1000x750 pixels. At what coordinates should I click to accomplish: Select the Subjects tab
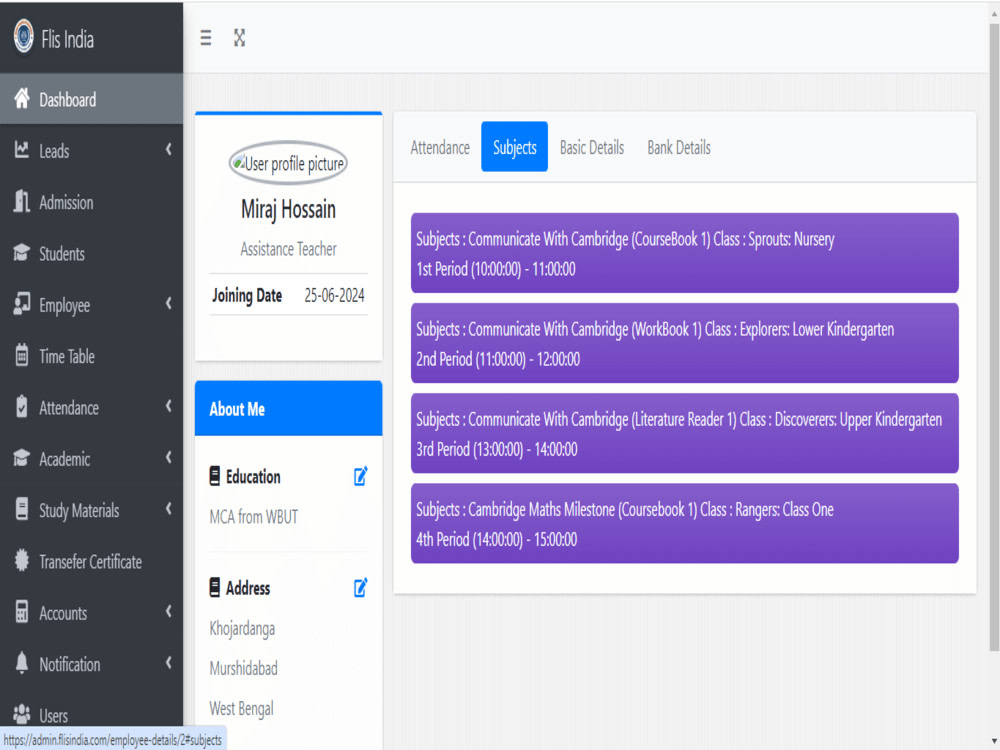[515, 147]
